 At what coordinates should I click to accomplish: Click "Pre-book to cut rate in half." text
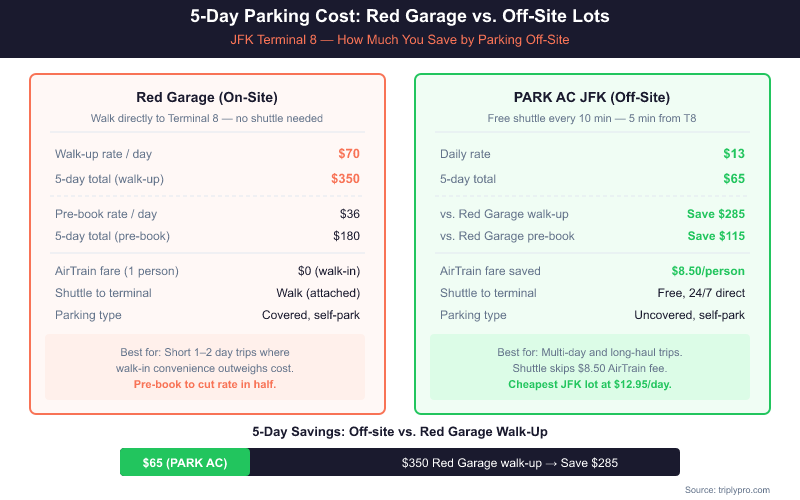click(207, 384)
